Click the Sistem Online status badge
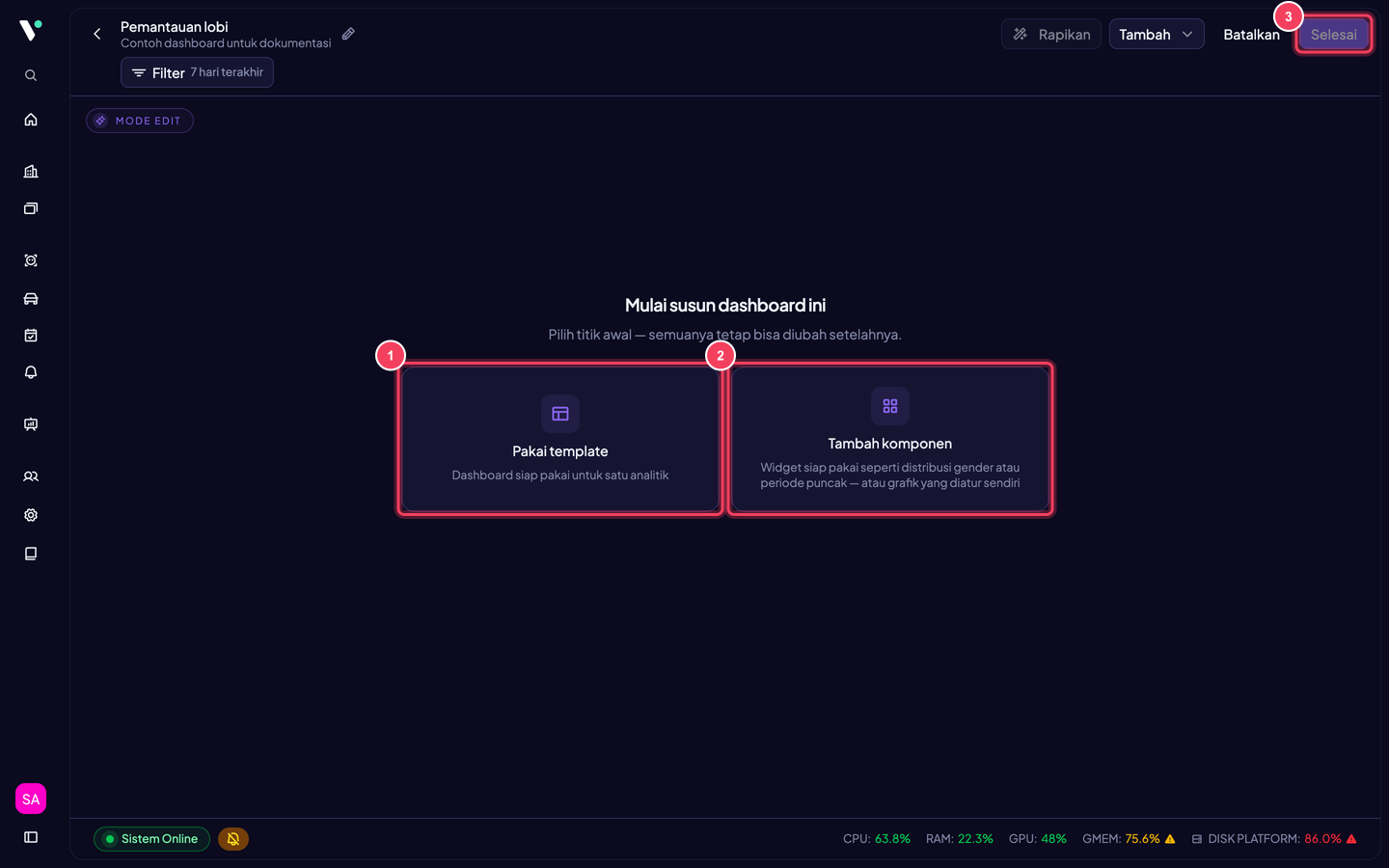The width and height of the screenshot is (1389, 868). click(151, 839)
